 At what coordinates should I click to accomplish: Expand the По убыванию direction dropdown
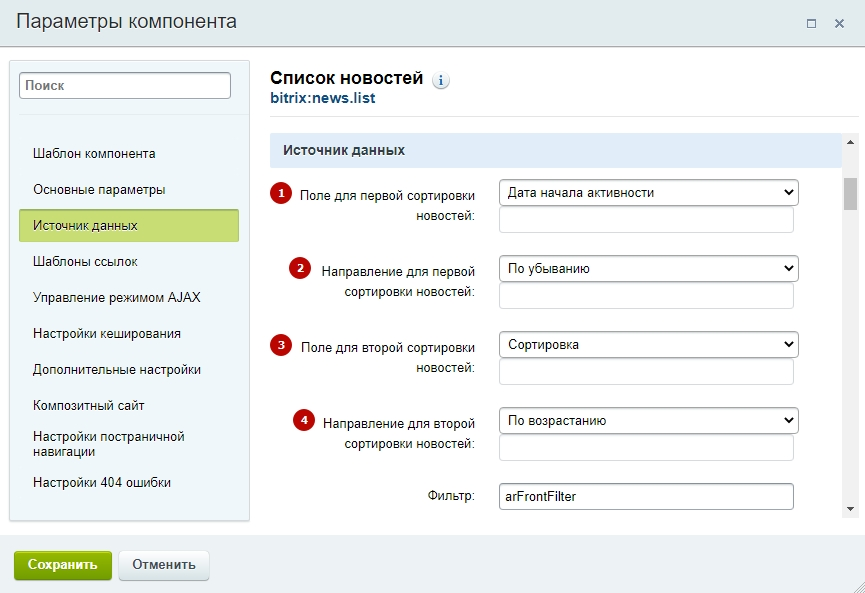(x=648, y=268)
